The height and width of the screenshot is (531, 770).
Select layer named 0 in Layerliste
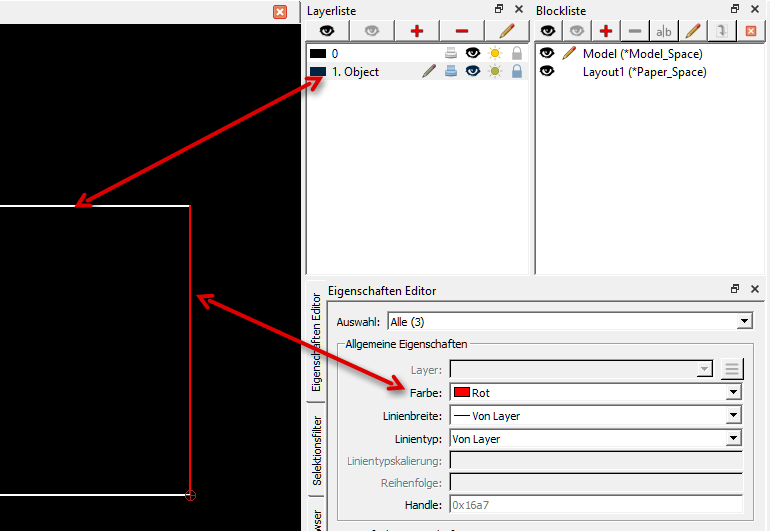335,54
